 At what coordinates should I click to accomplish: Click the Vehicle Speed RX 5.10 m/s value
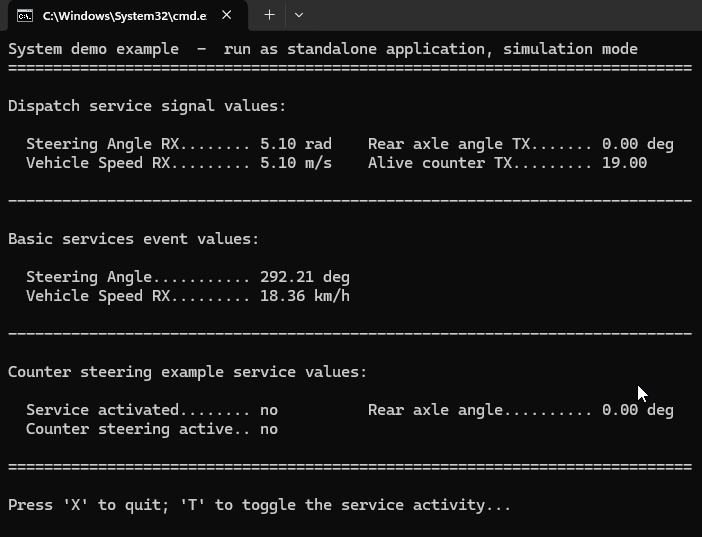point(295,163)
